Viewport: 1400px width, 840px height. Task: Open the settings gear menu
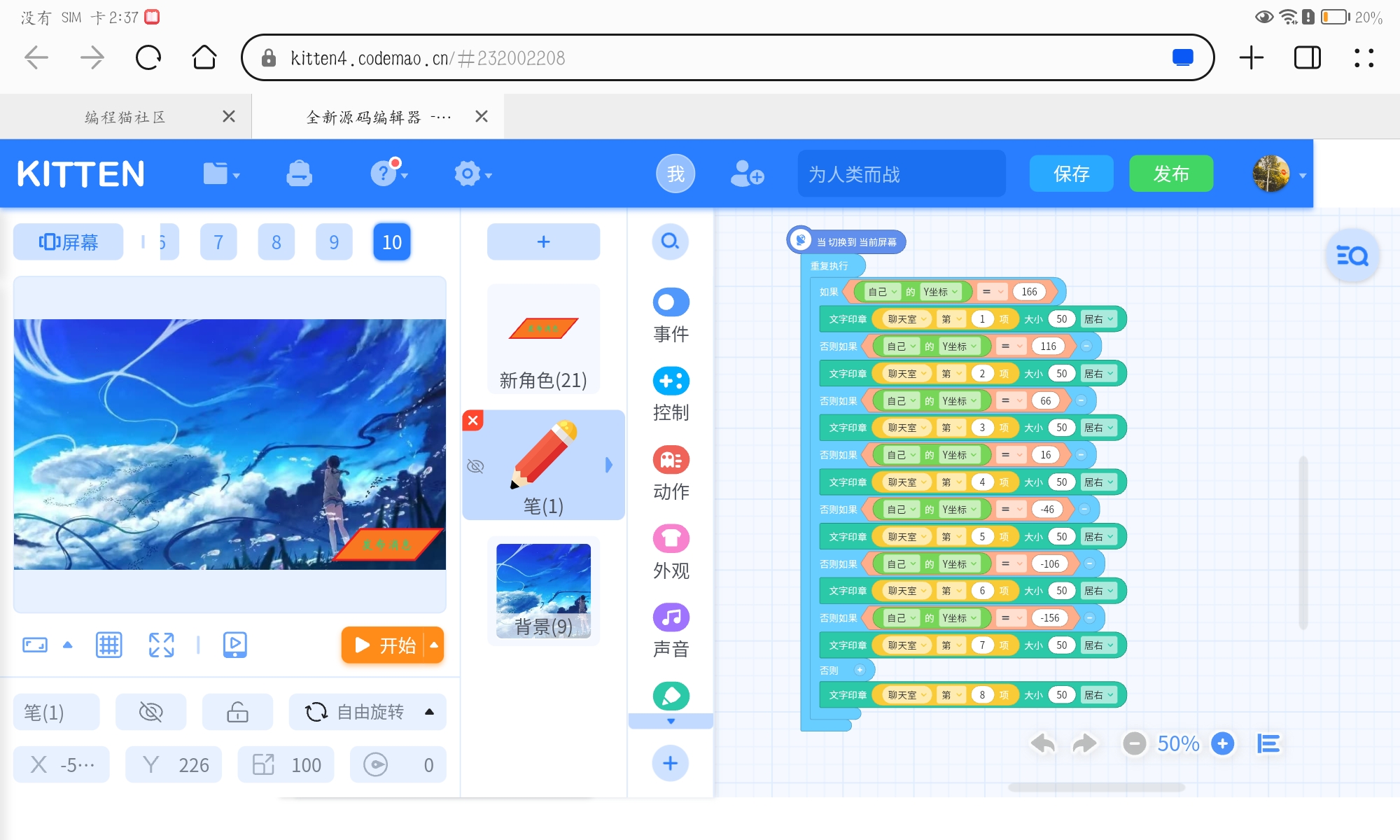click(472, 174)
